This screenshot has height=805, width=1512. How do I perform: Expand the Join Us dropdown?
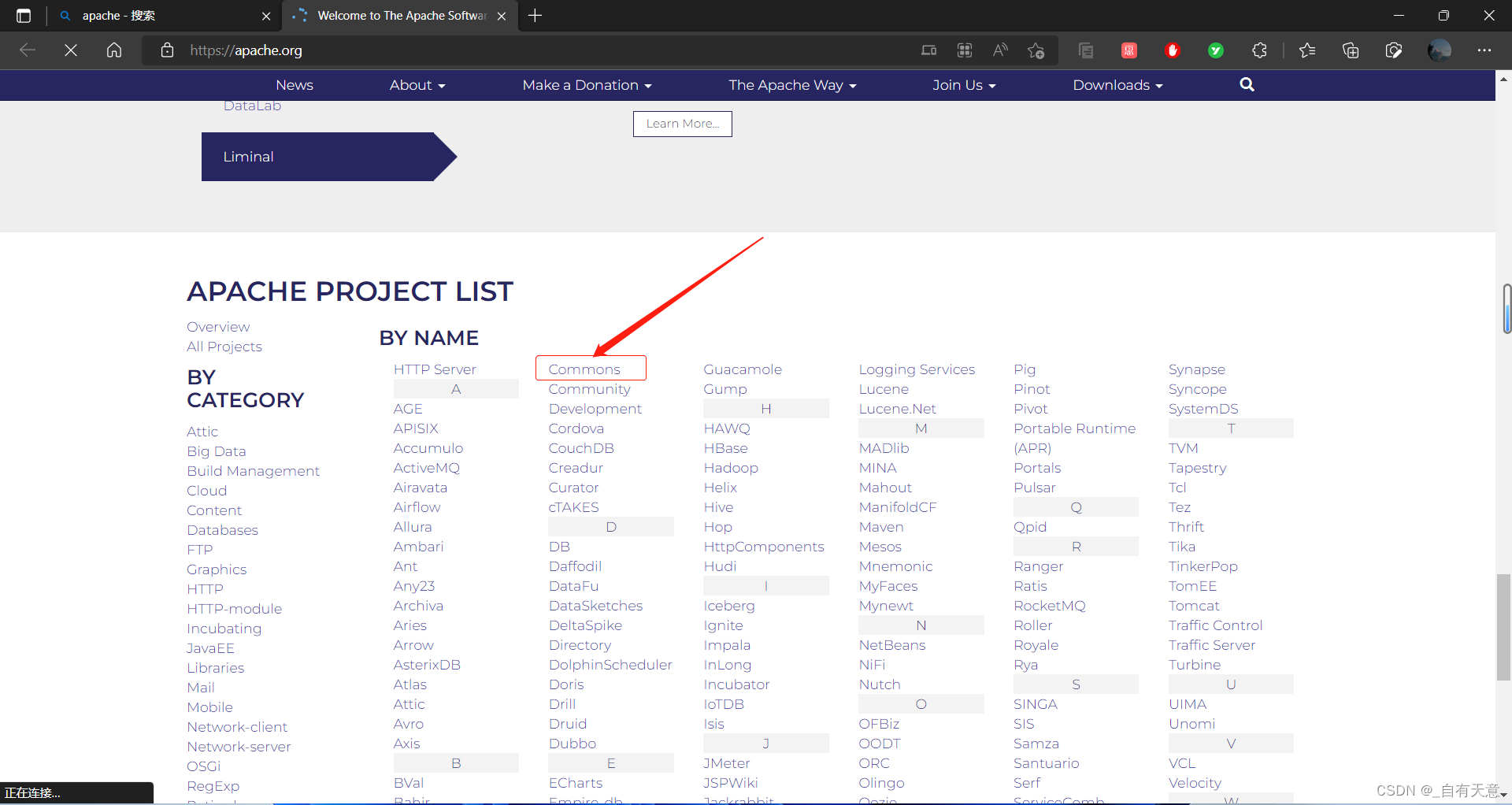click(x=964, y=85)
